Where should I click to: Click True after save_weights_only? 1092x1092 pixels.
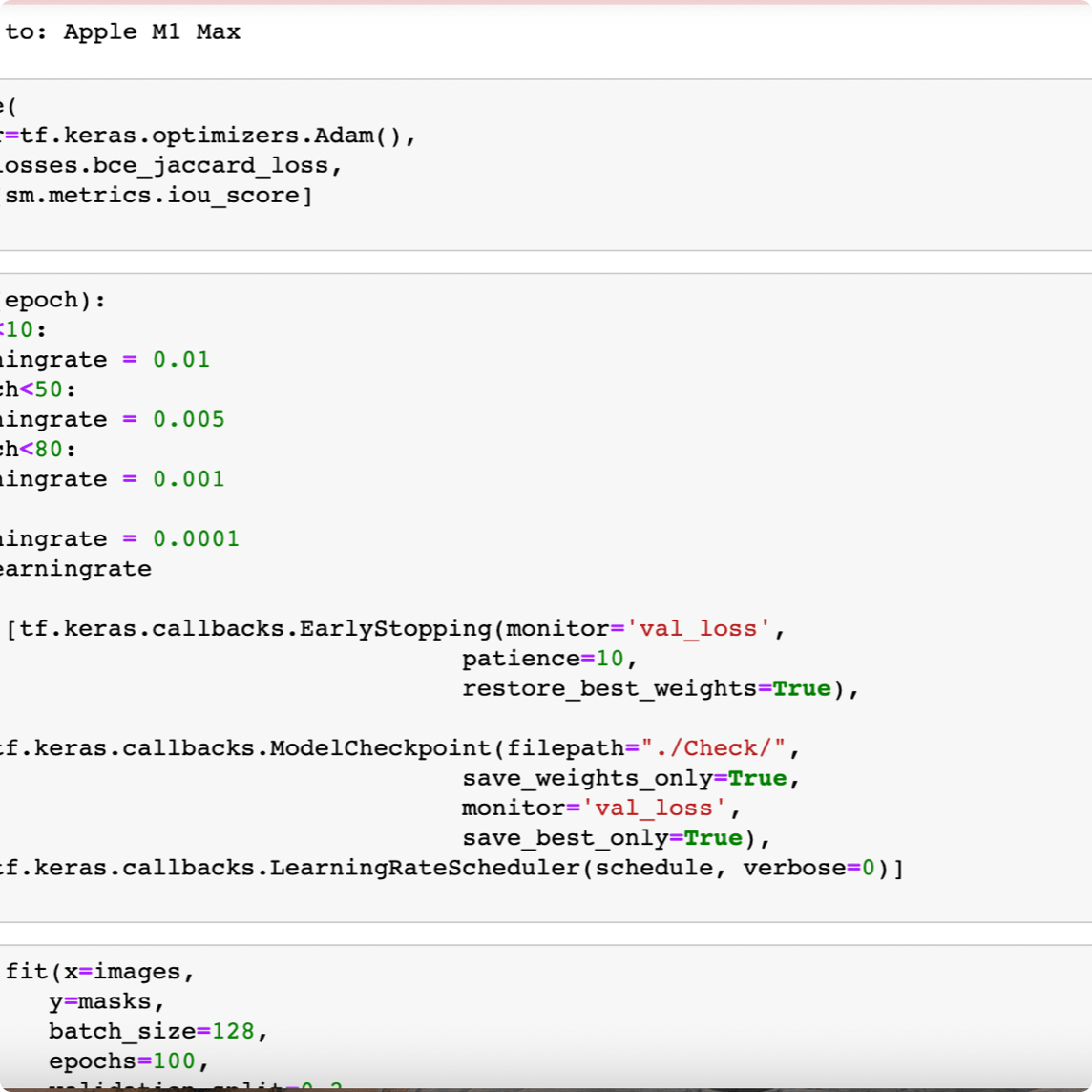point(757,779)
